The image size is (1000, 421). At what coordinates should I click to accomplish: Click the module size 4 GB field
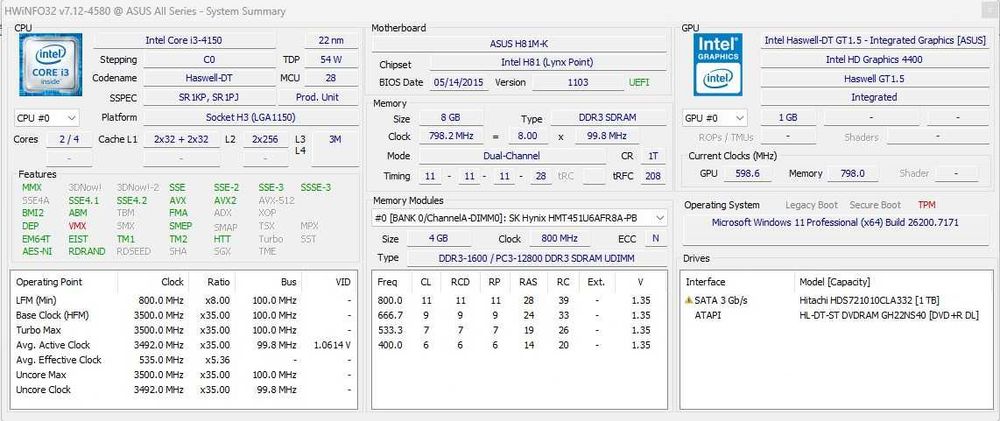click(439, 239)
